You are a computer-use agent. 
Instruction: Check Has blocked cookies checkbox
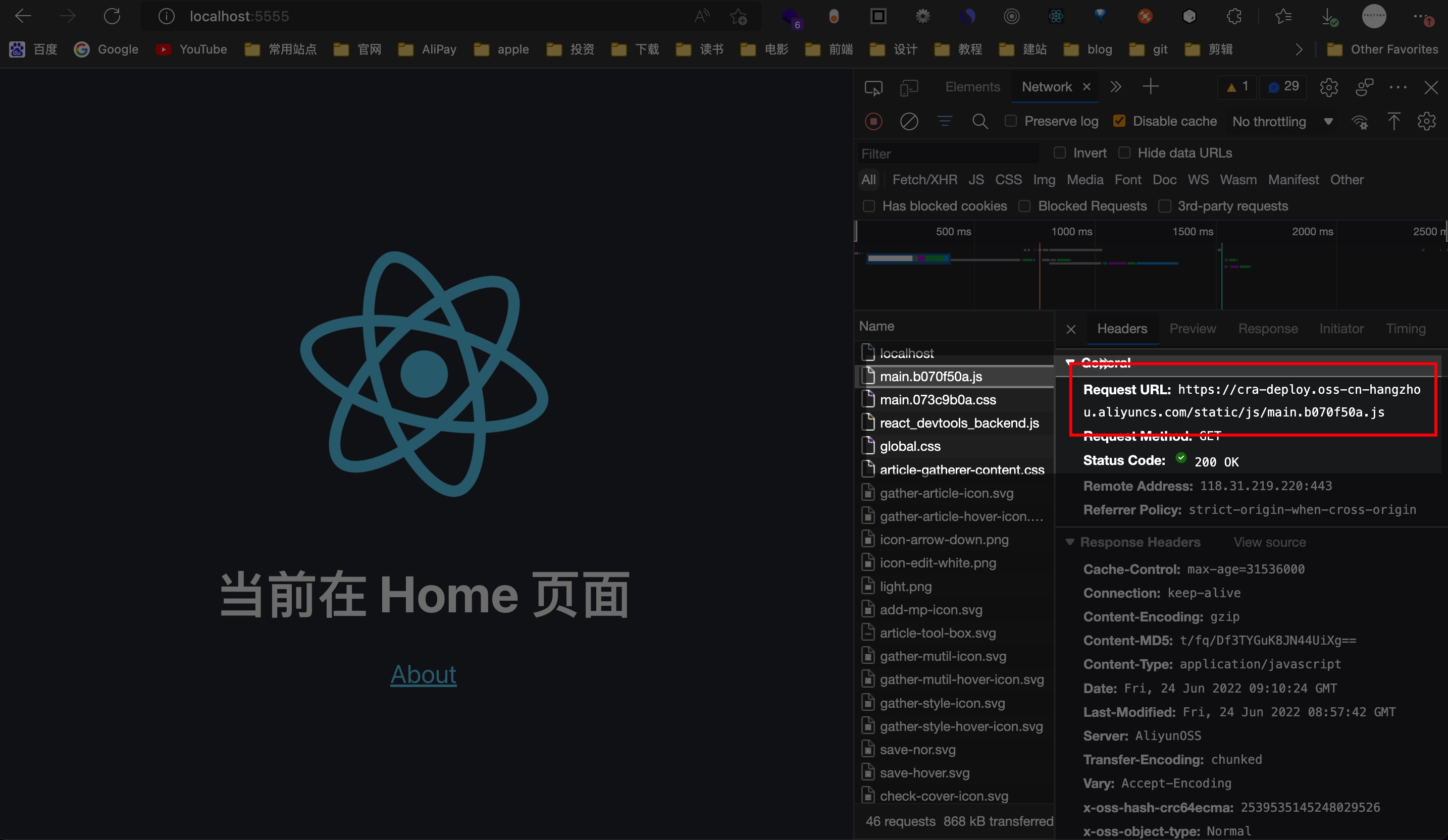869,205
